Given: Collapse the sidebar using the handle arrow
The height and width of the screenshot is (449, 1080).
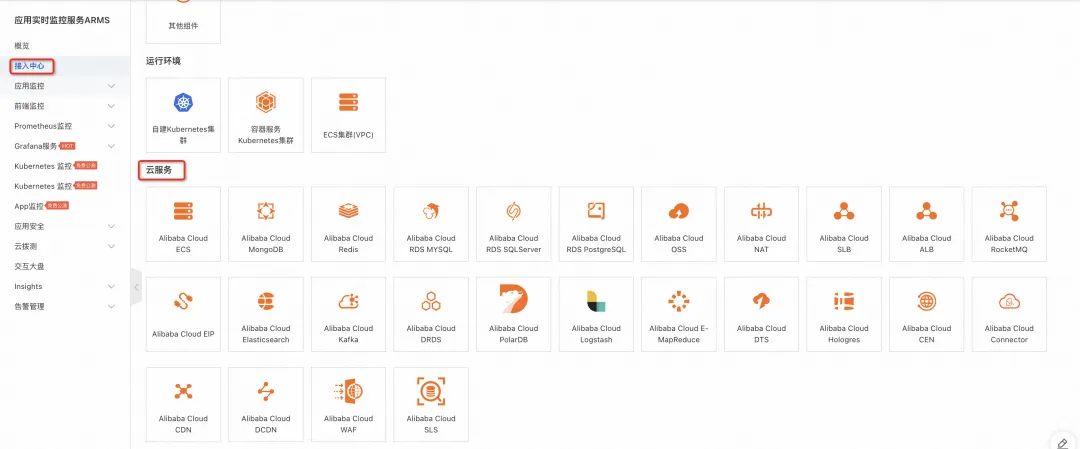Looking at the screenshot, I should 136,287.
